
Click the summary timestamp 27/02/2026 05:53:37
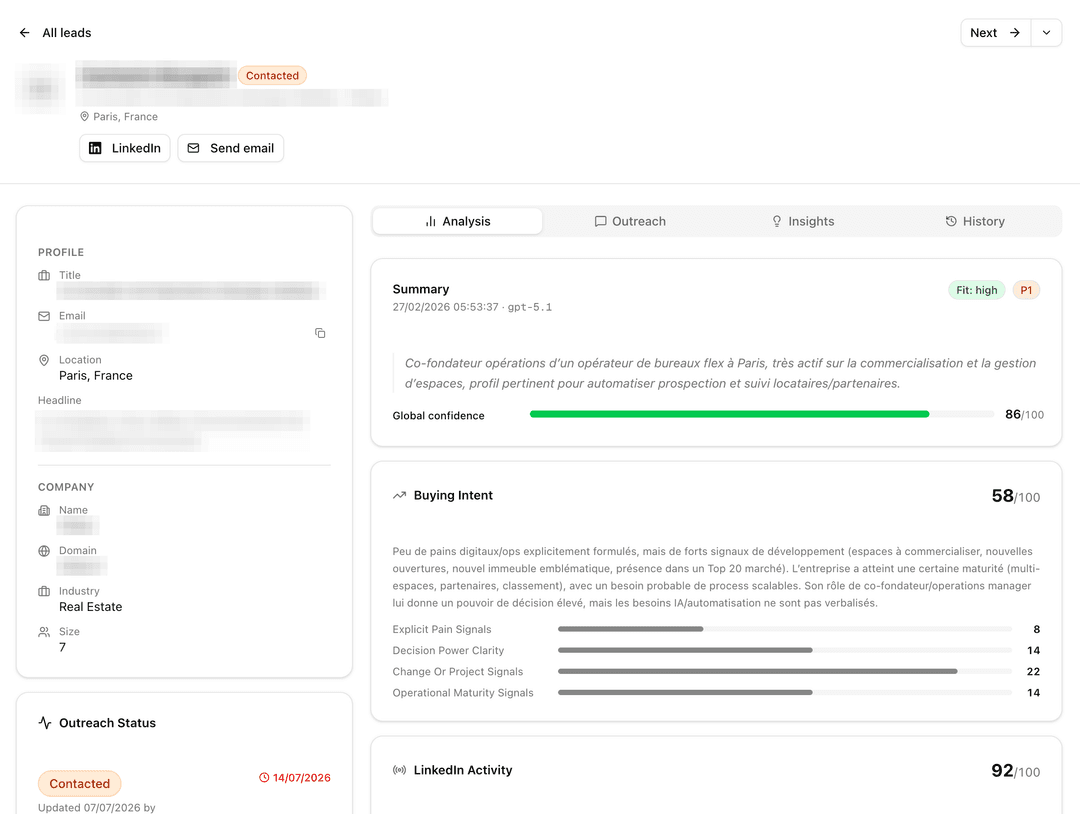[x=446, y=307]
